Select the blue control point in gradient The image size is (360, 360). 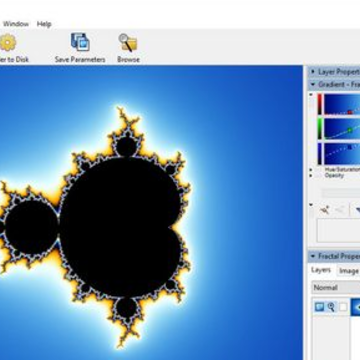[x=349, y=147]
